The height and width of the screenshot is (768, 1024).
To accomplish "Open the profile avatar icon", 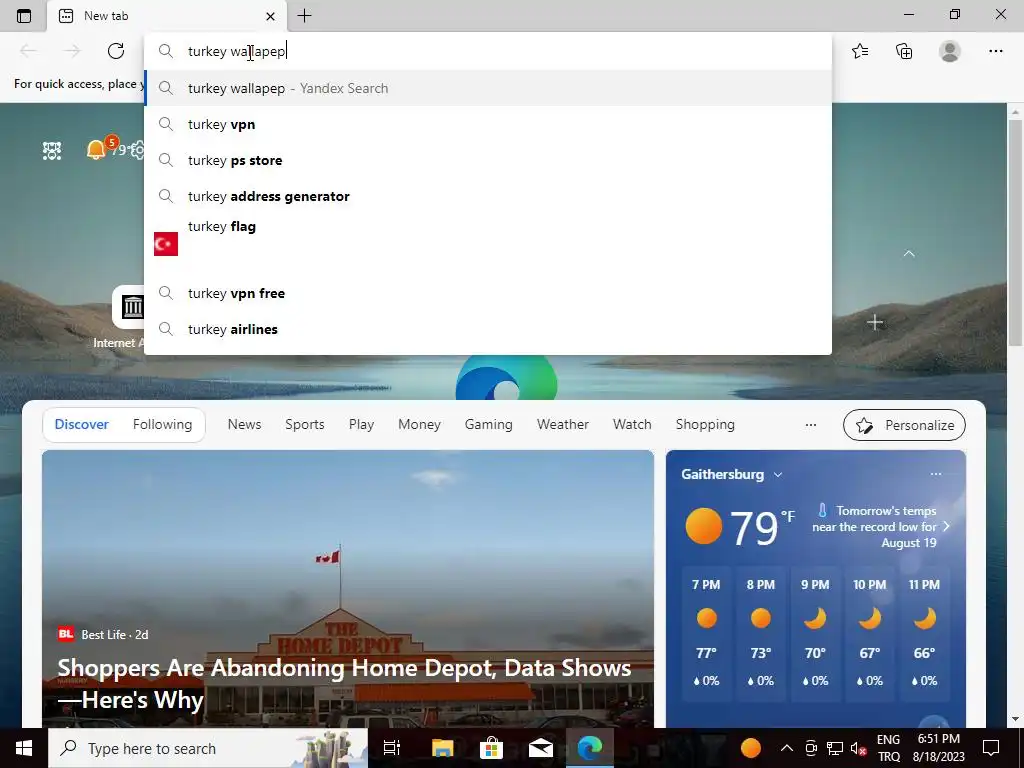I will [950, 51].
